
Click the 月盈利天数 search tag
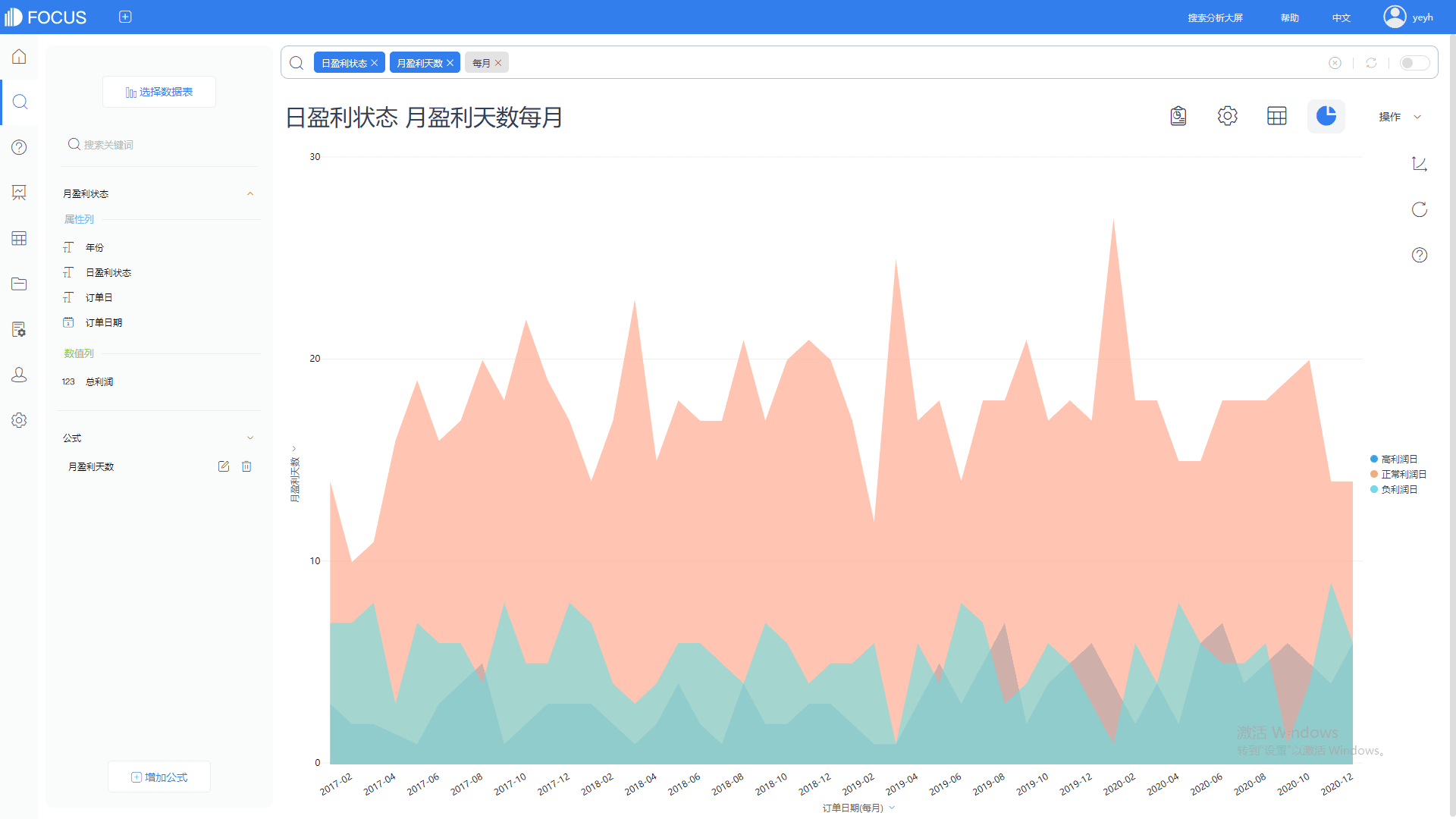point(420,63)
